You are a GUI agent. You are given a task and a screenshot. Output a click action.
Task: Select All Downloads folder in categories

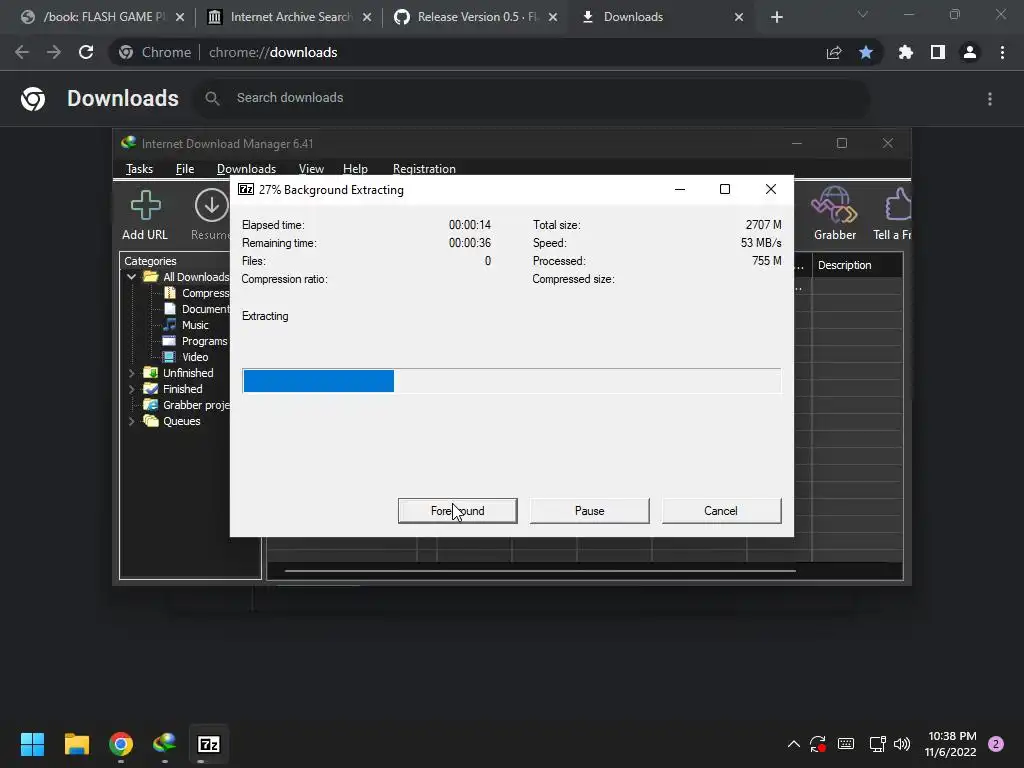click(186, 277)
